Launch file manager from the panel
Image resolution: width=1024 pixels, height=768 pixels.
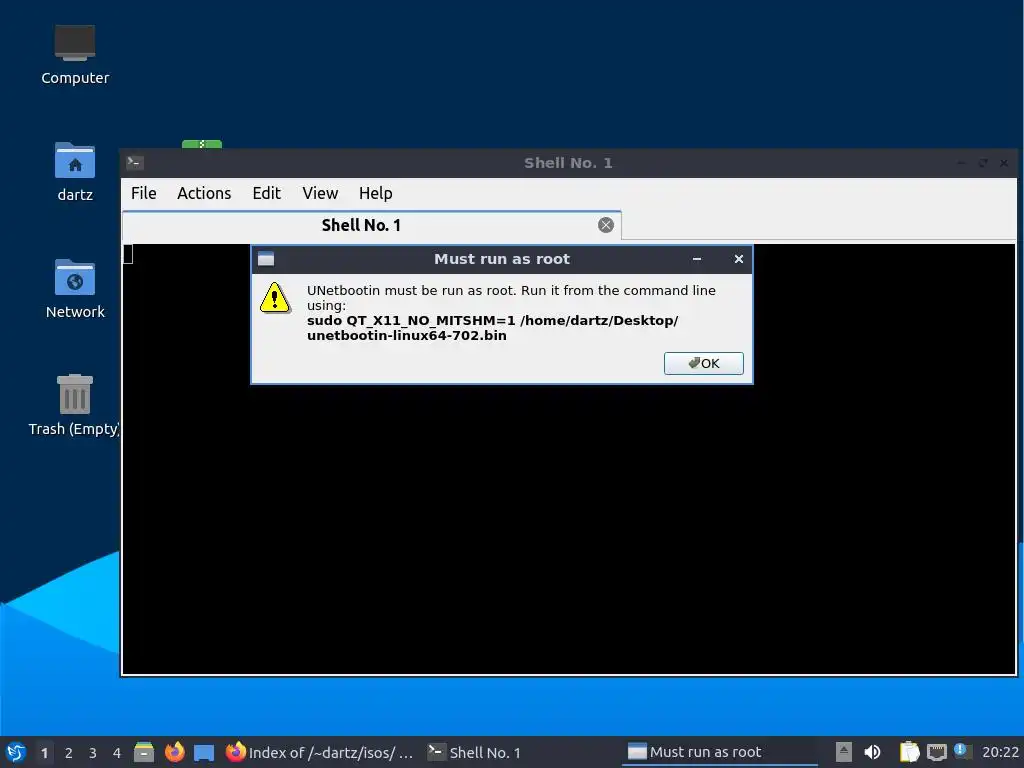[144, 752]
